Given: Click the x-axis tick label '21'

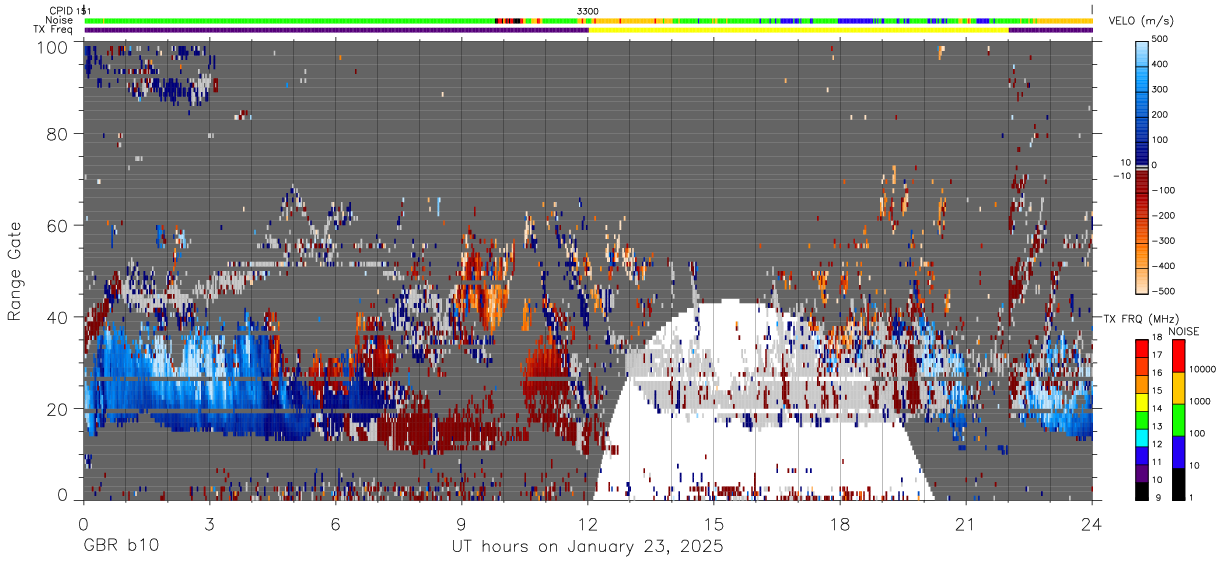Looking at the screenshot, I should 966,524.
